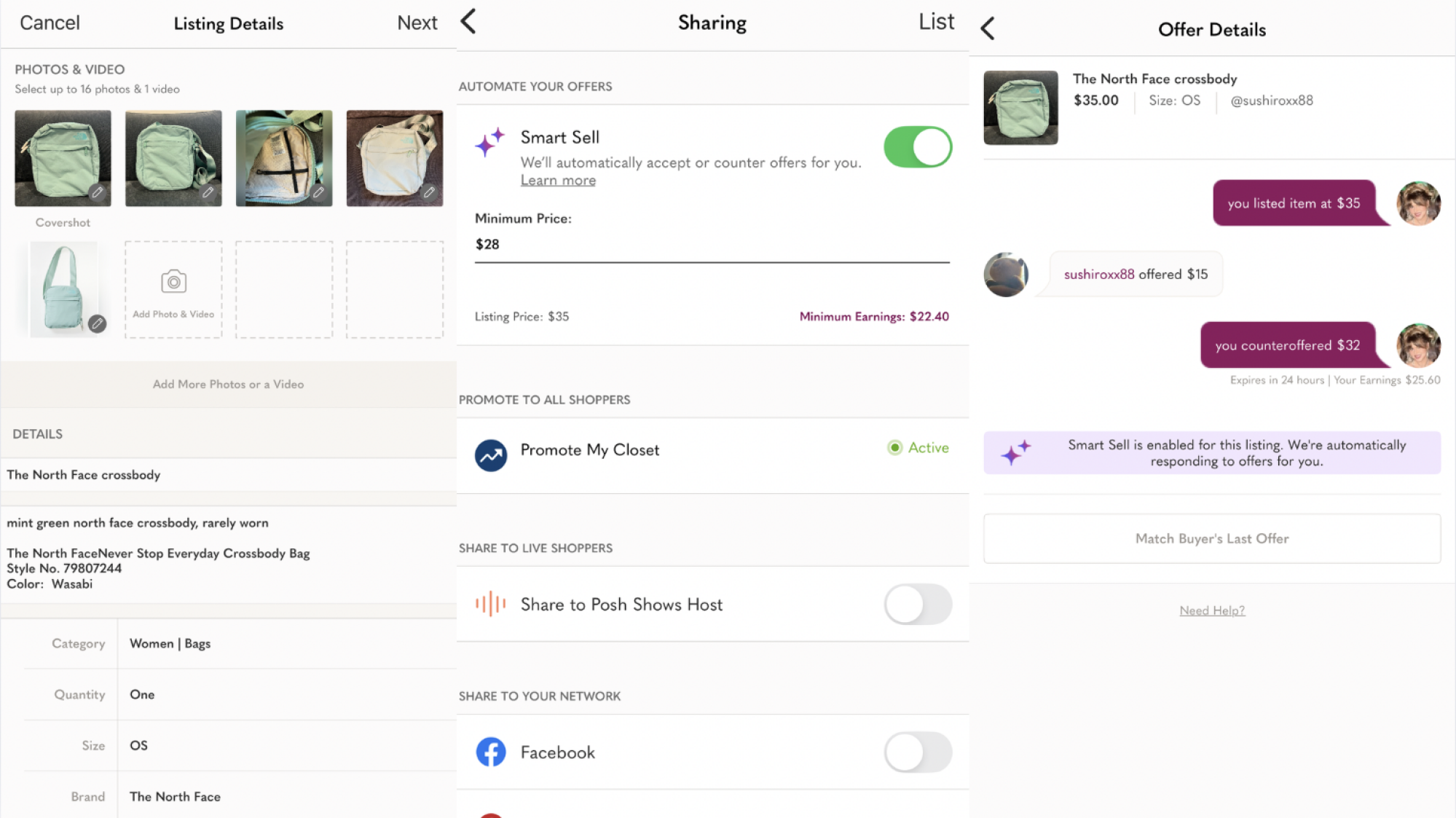Screen dimensions: 1456x818
Task: Open the Category Women | Bags selector
Action: click(284, 644)
